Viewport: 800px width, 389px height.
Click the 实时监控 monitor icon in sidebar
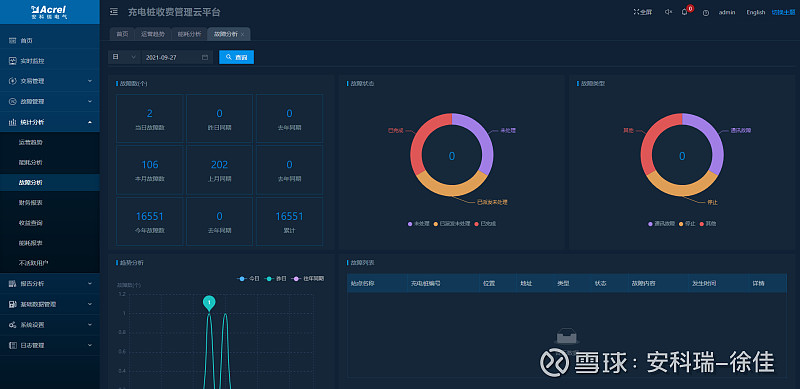pos(13,61)
